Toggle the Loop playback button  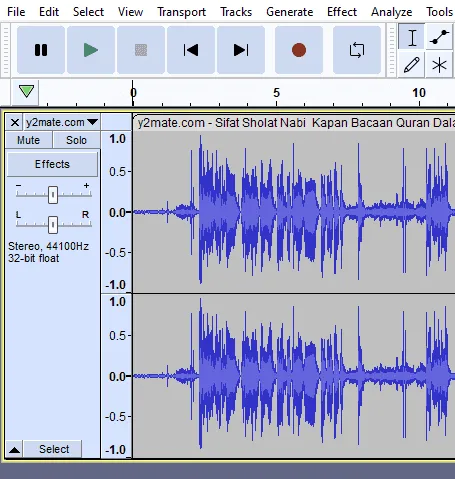[x=357, y=50]
